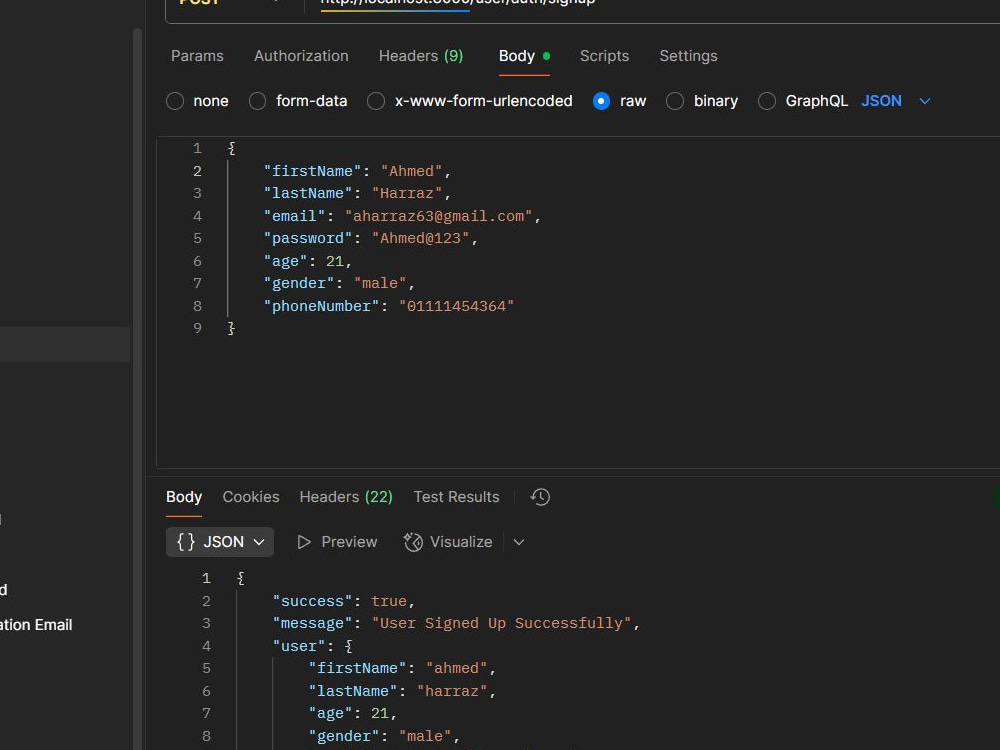Select the response Body tab
The image size is (1000, 750).
tap(184, 497)
